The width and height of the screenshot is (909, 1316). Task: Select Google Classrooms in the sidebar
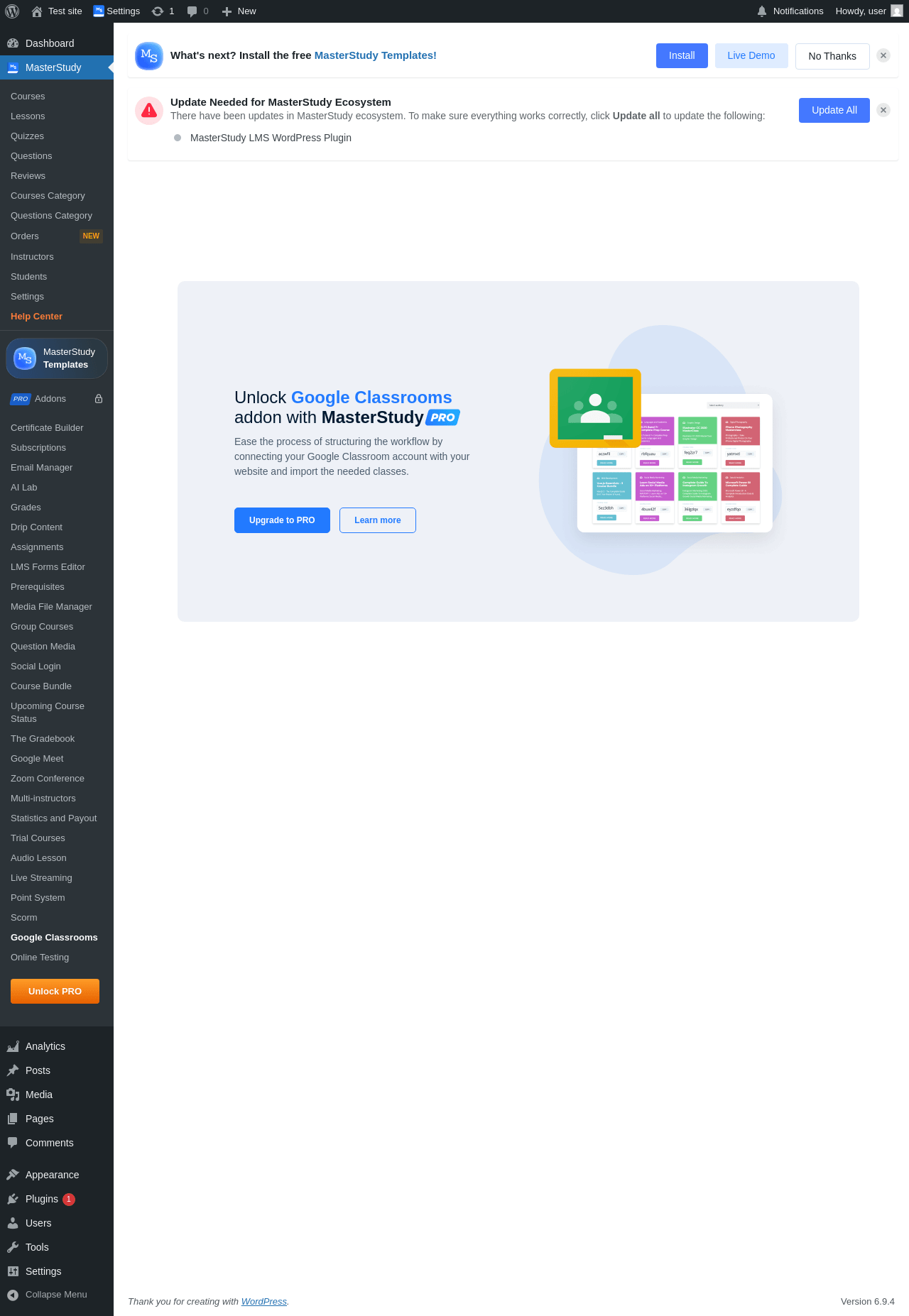pyautogui.click(x=54, y=938)
